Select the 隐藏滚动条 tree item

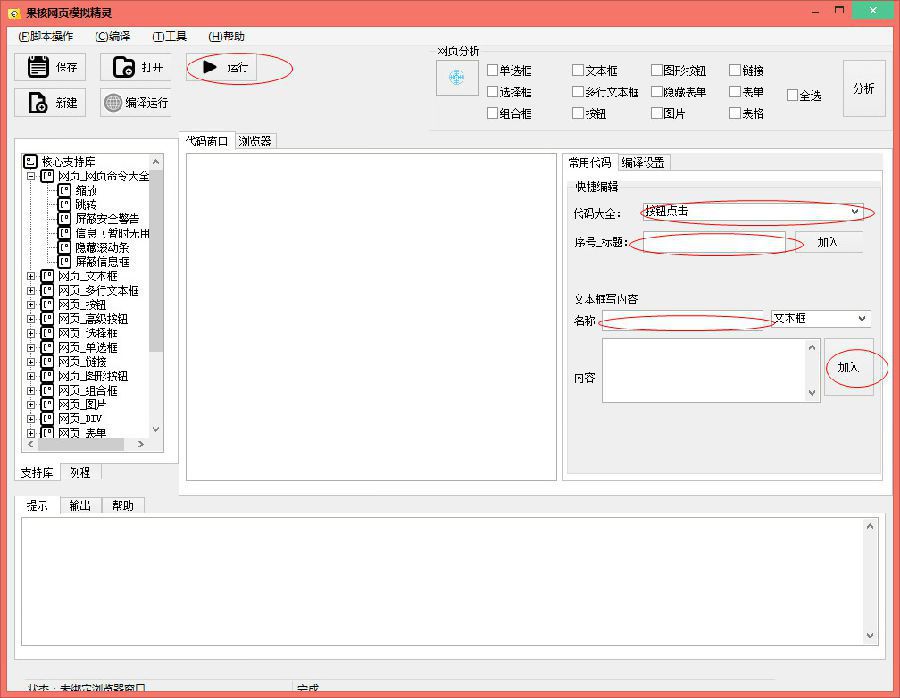102,247
